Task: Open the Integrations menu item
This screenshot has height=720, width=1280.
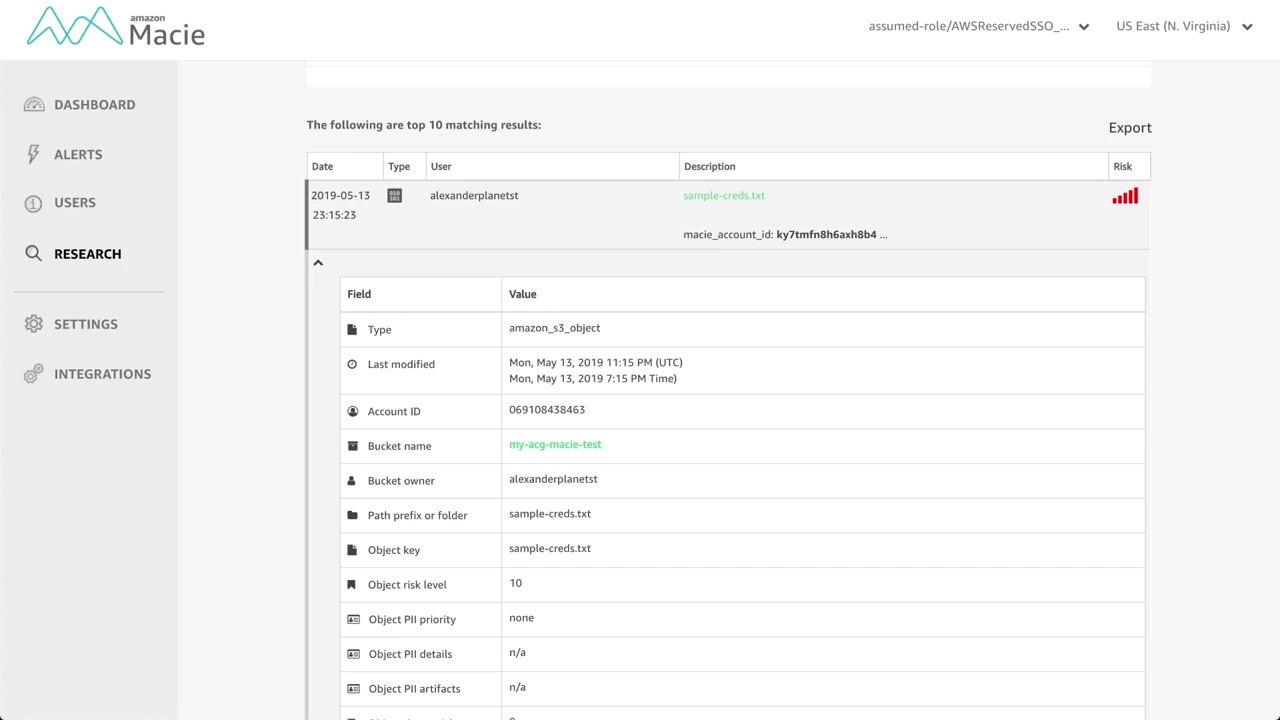Action: 102,374
